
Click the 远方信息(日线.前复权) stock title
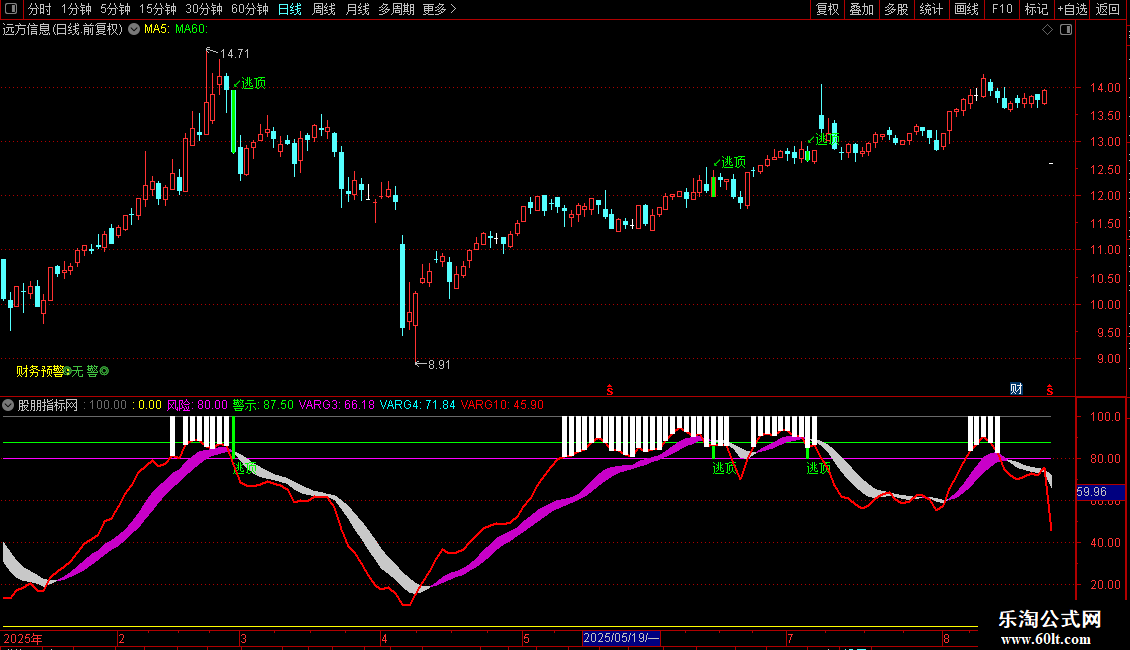[63, 30]
